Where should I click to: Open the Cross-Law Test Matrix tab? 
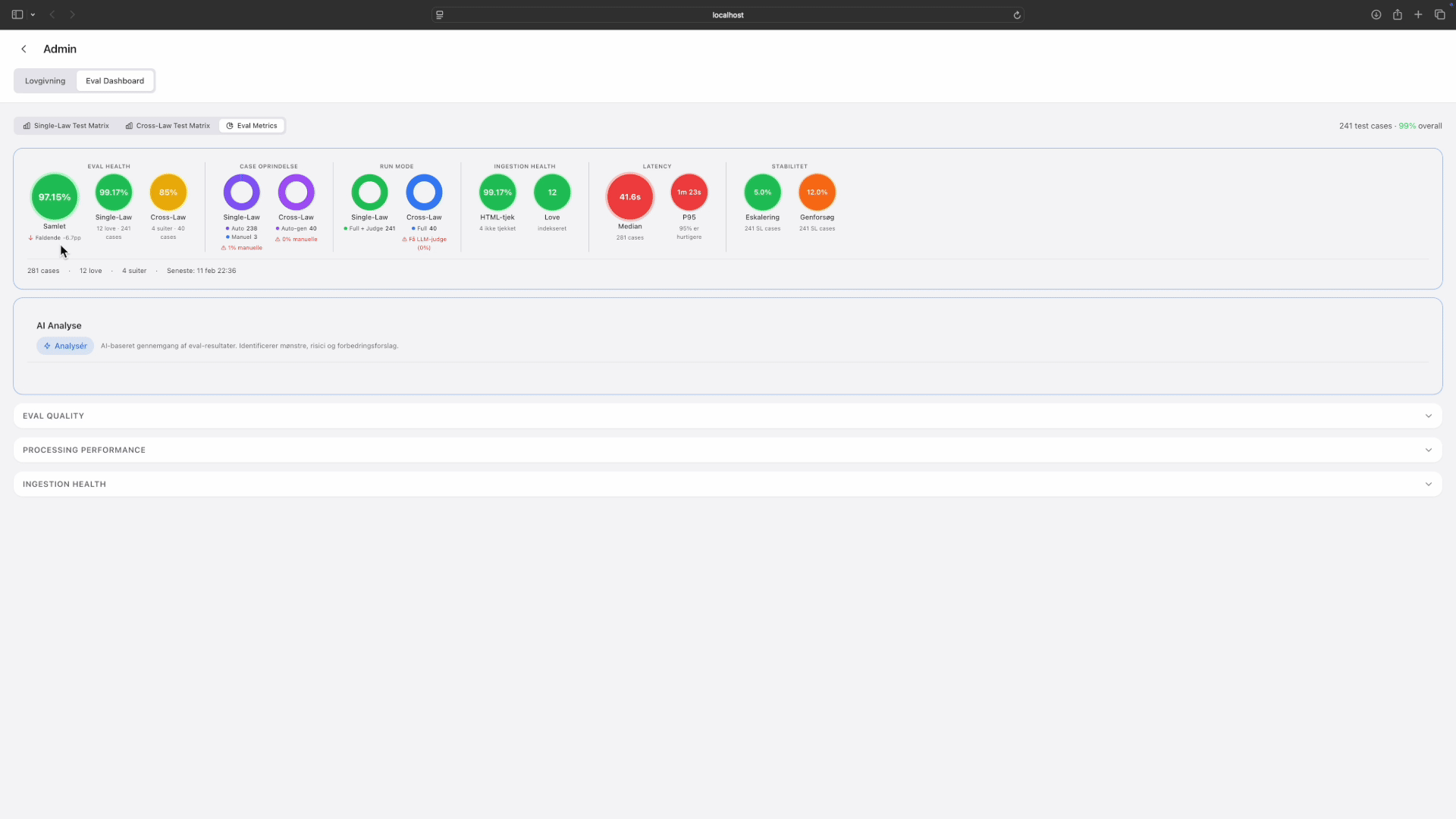pos(168,126)
